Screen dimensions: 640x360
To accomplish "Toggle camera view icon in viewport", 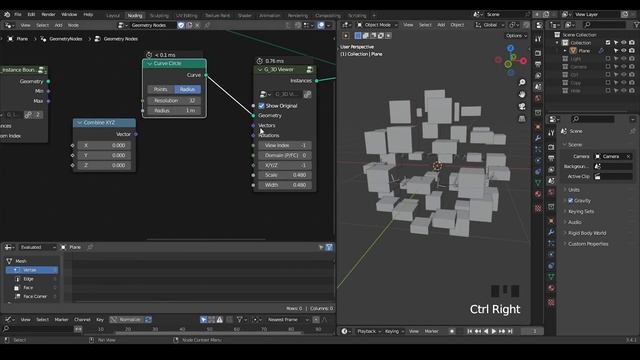I will tap(522, 107).
